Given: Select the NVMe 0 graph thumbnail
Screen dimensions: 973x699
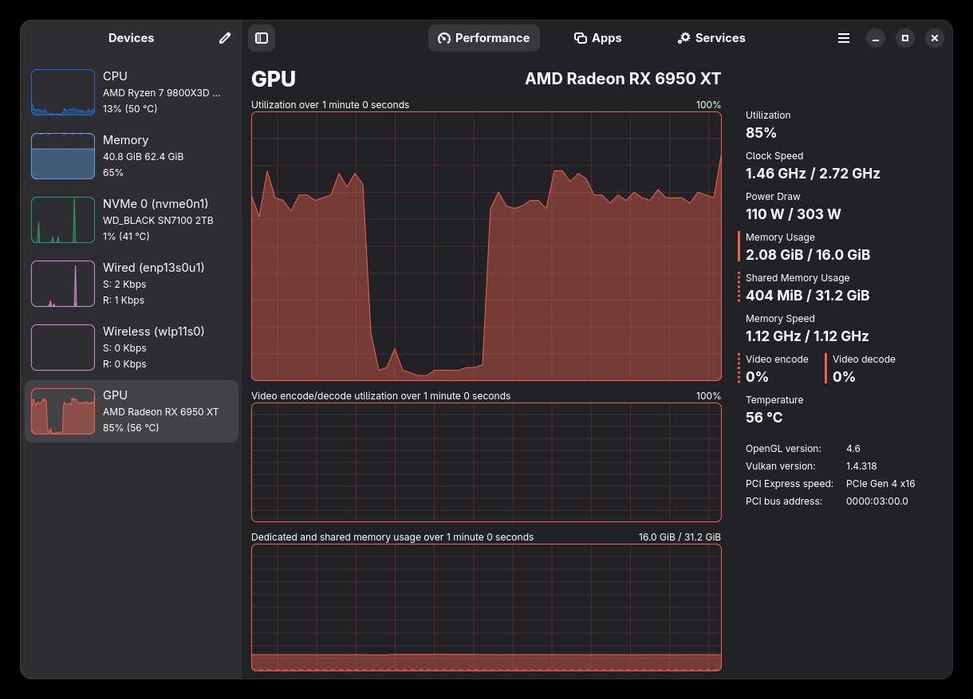Looking at the screenshot, I should point(63,220).
